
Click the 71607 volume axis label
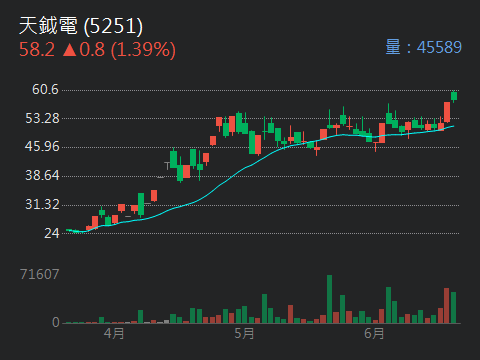coord(39,274)
